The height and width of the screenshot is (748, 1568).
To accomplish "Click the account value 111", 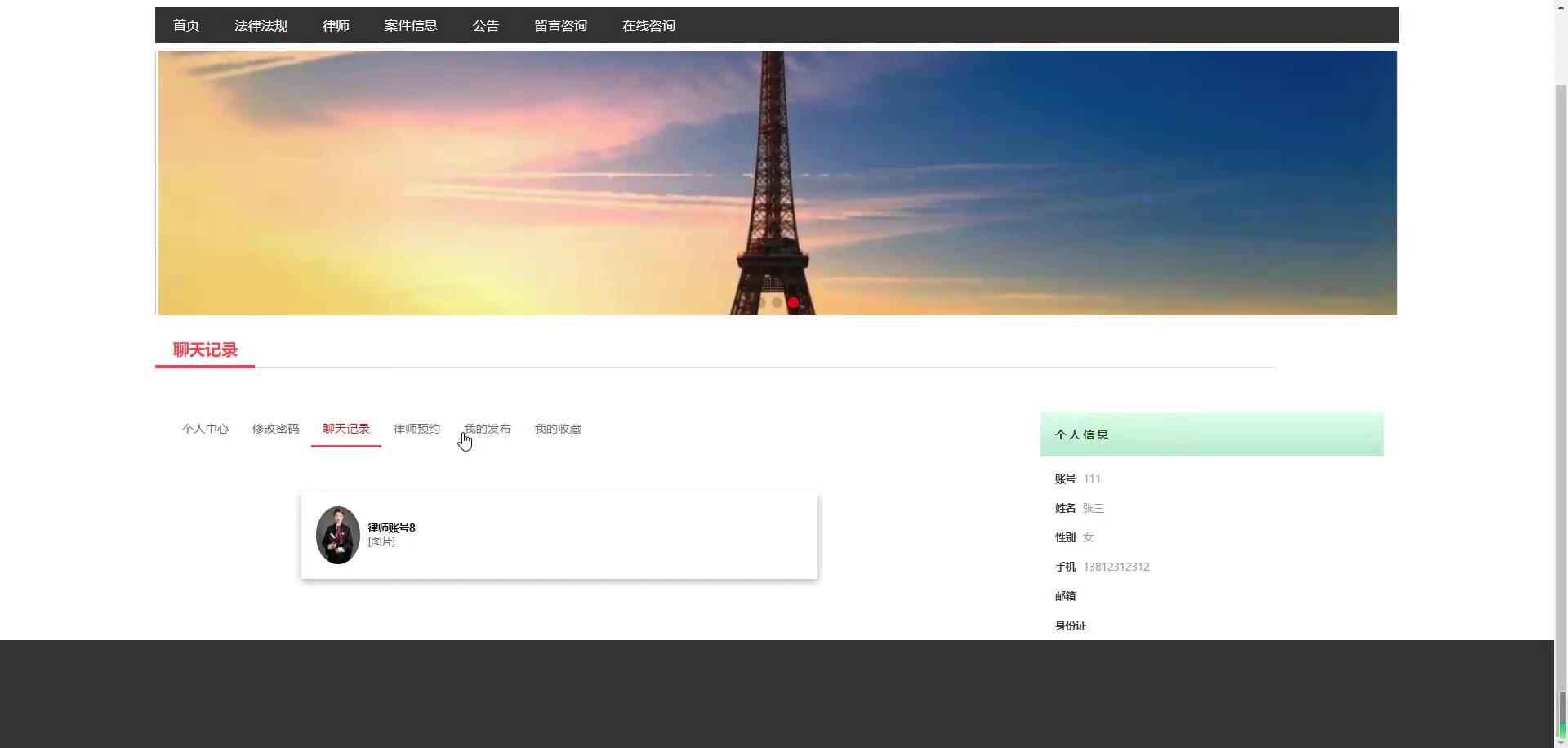I will 1092,479.
